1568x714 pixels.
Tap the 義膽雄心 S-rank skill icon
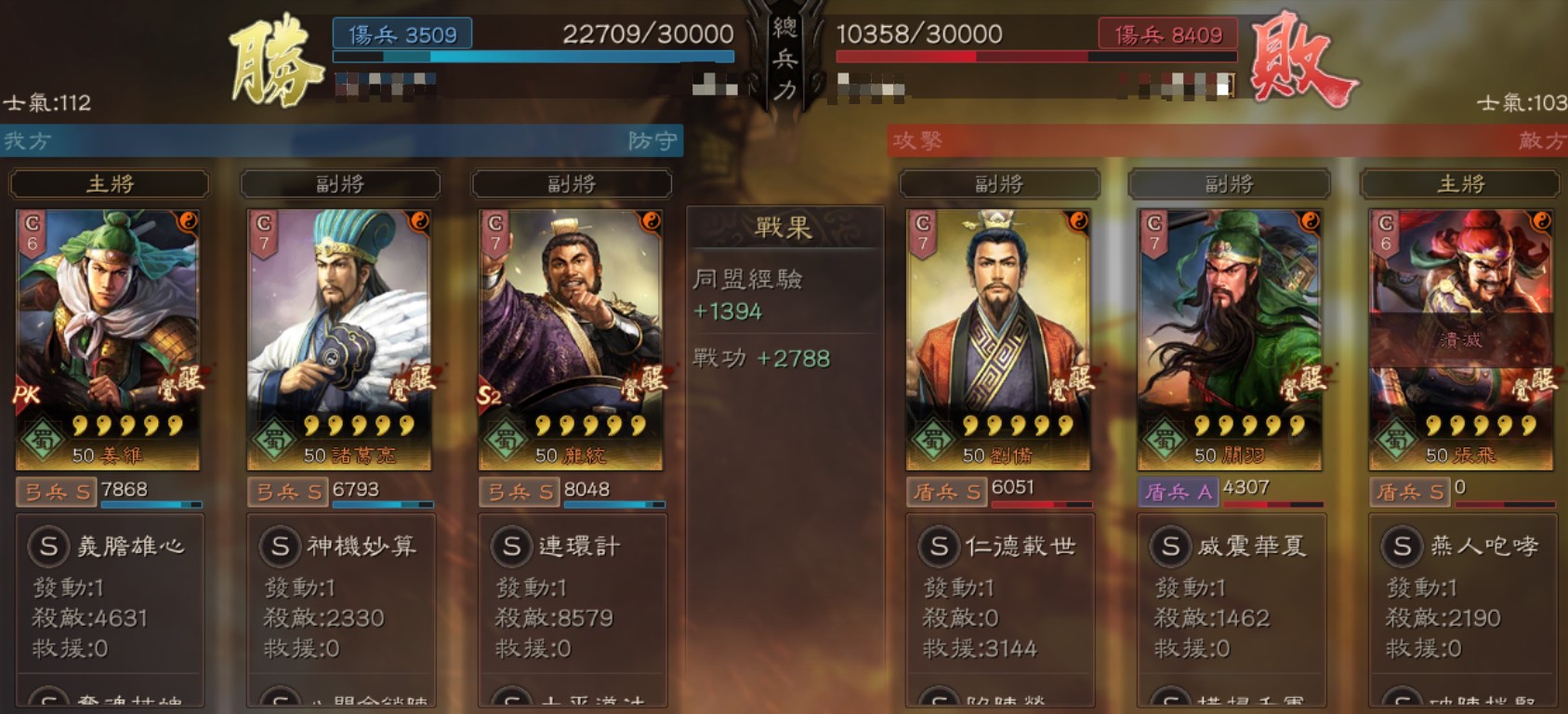pyautogui.click(x=48, y=547)
